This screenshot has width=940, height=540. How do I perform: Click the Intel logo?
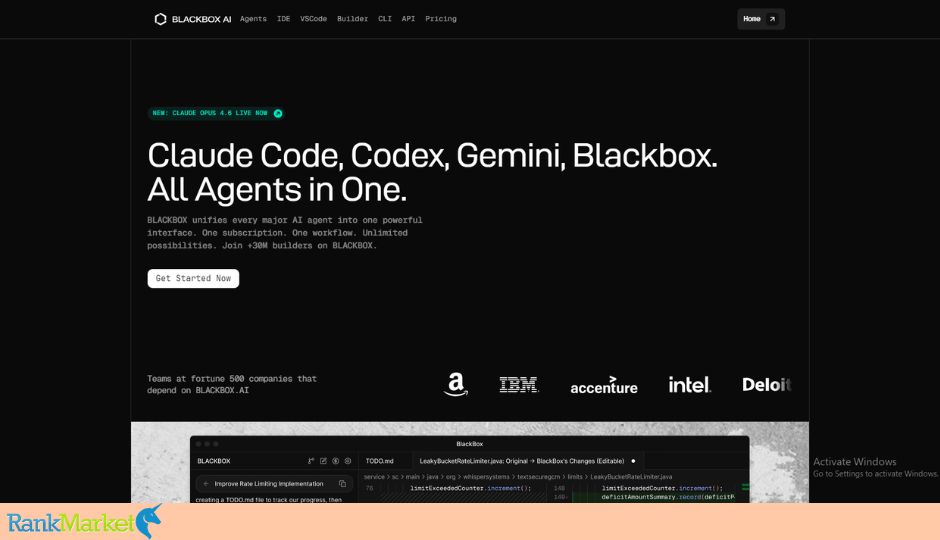pos(689,384)
